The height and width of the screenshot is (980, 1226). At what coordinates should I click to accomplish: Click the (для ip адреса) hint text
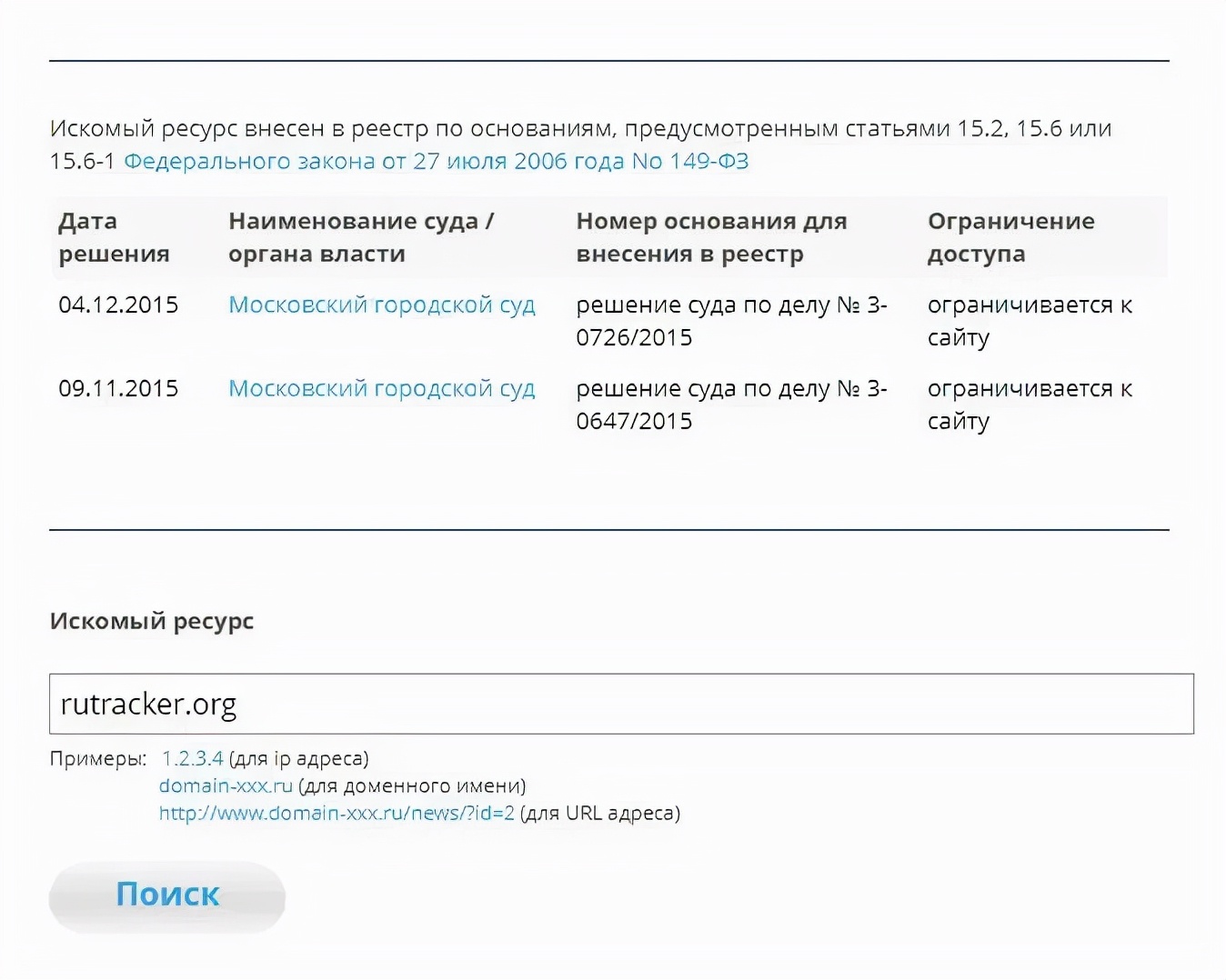299,758
